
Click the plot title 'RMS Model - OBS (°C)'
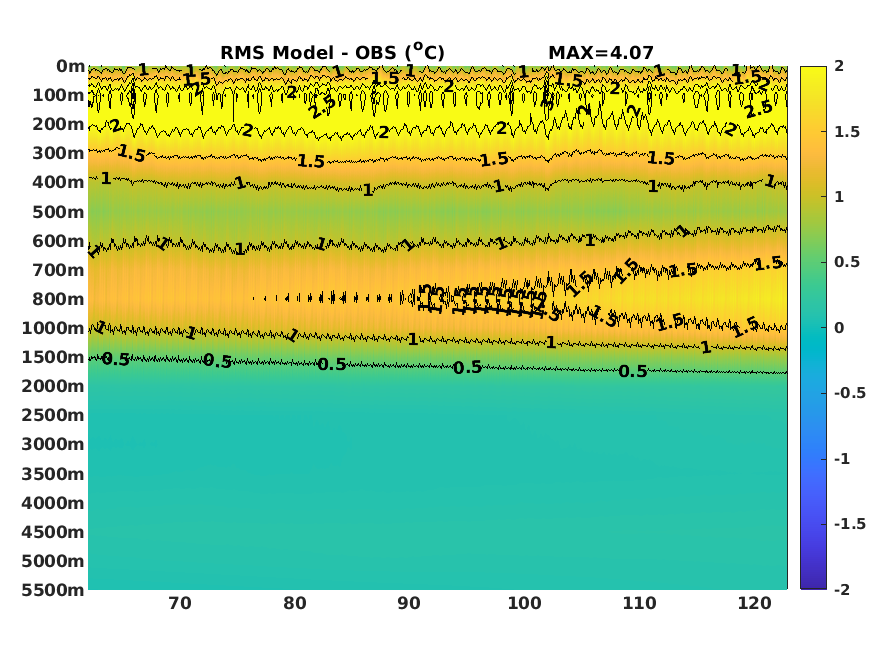(x=332, y=52)
